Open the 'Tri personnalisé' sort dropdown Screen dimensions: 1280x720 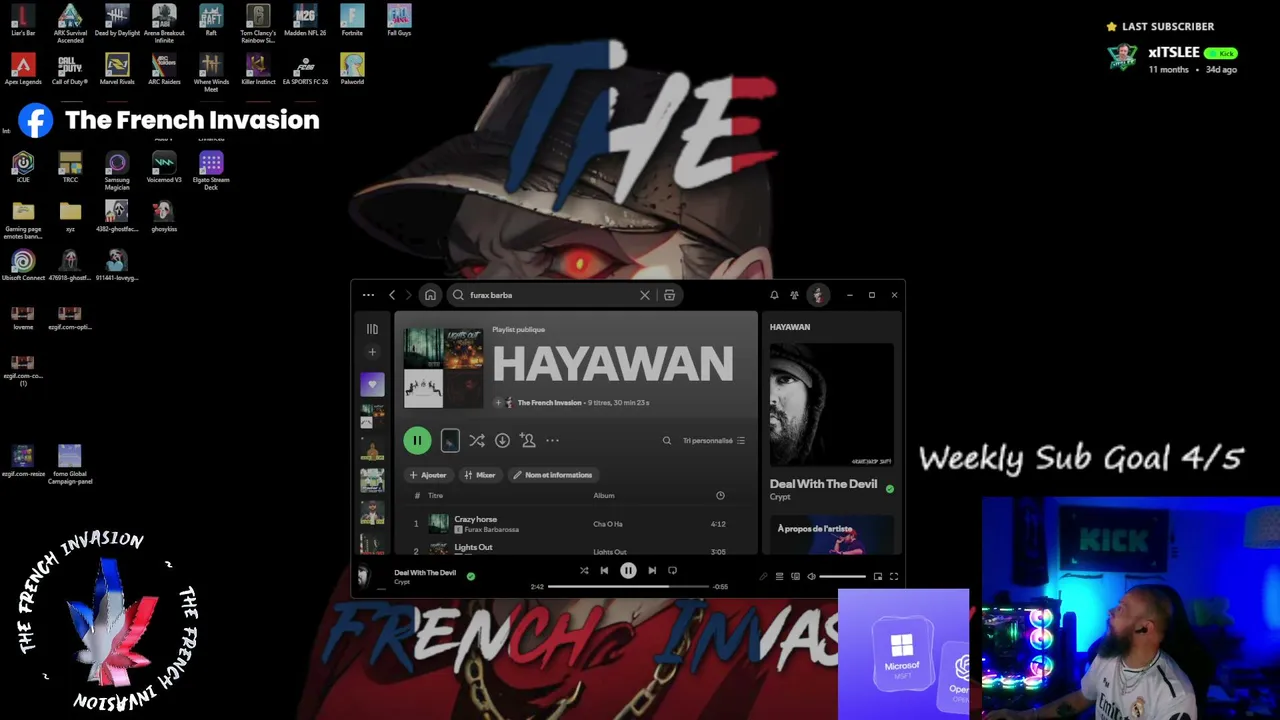(714, 440)
